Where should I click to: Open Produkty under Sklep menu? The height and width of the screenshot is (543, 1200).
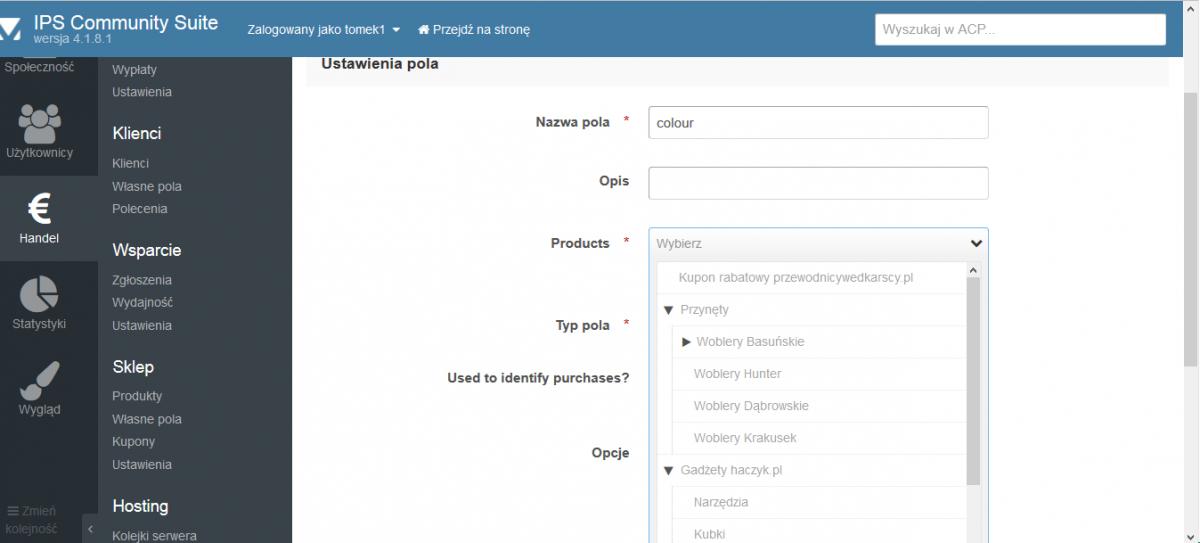coord(137,396)
